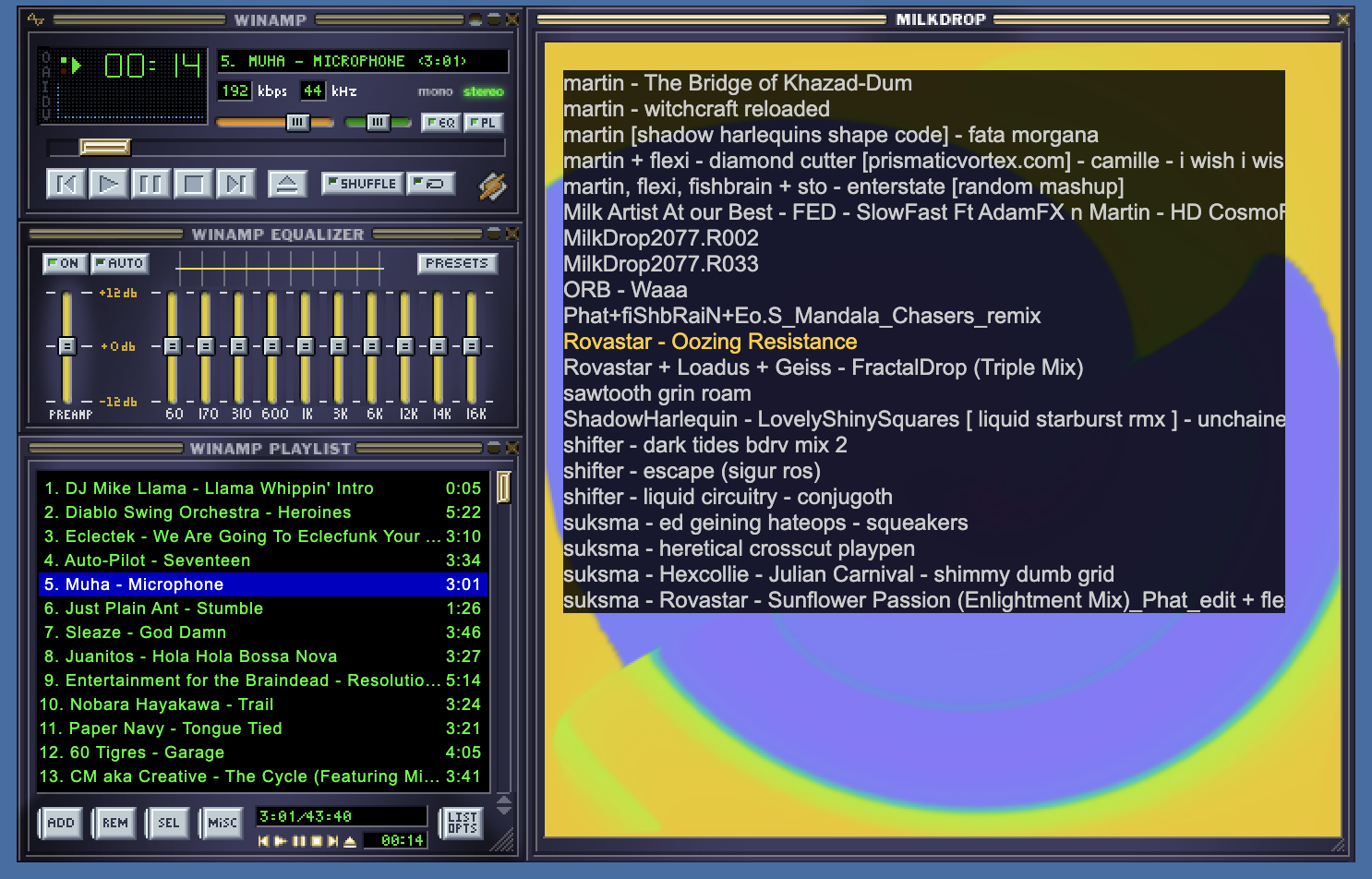
Task: Open the playlist ADD menu
Action: click(61, 823)
